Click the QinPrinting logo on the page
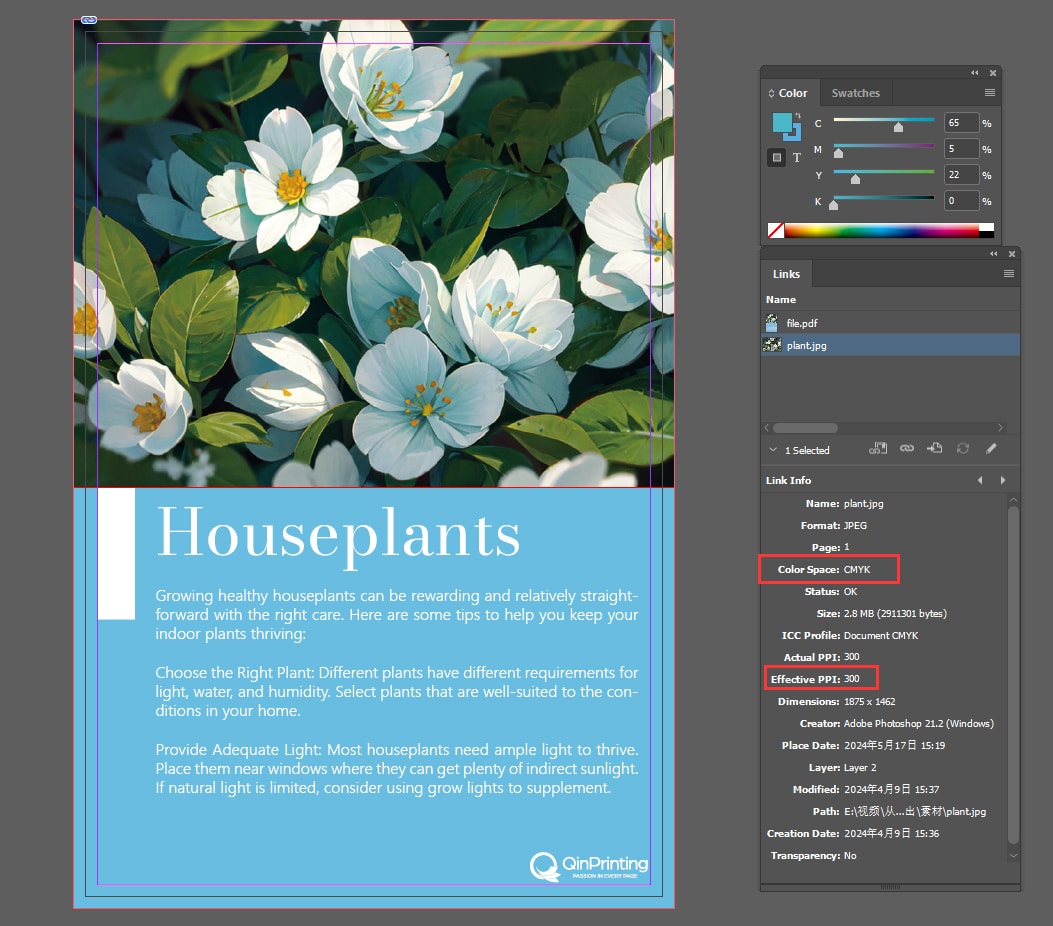The width and height of the screenshot is (1053, 926). (589, 866)
